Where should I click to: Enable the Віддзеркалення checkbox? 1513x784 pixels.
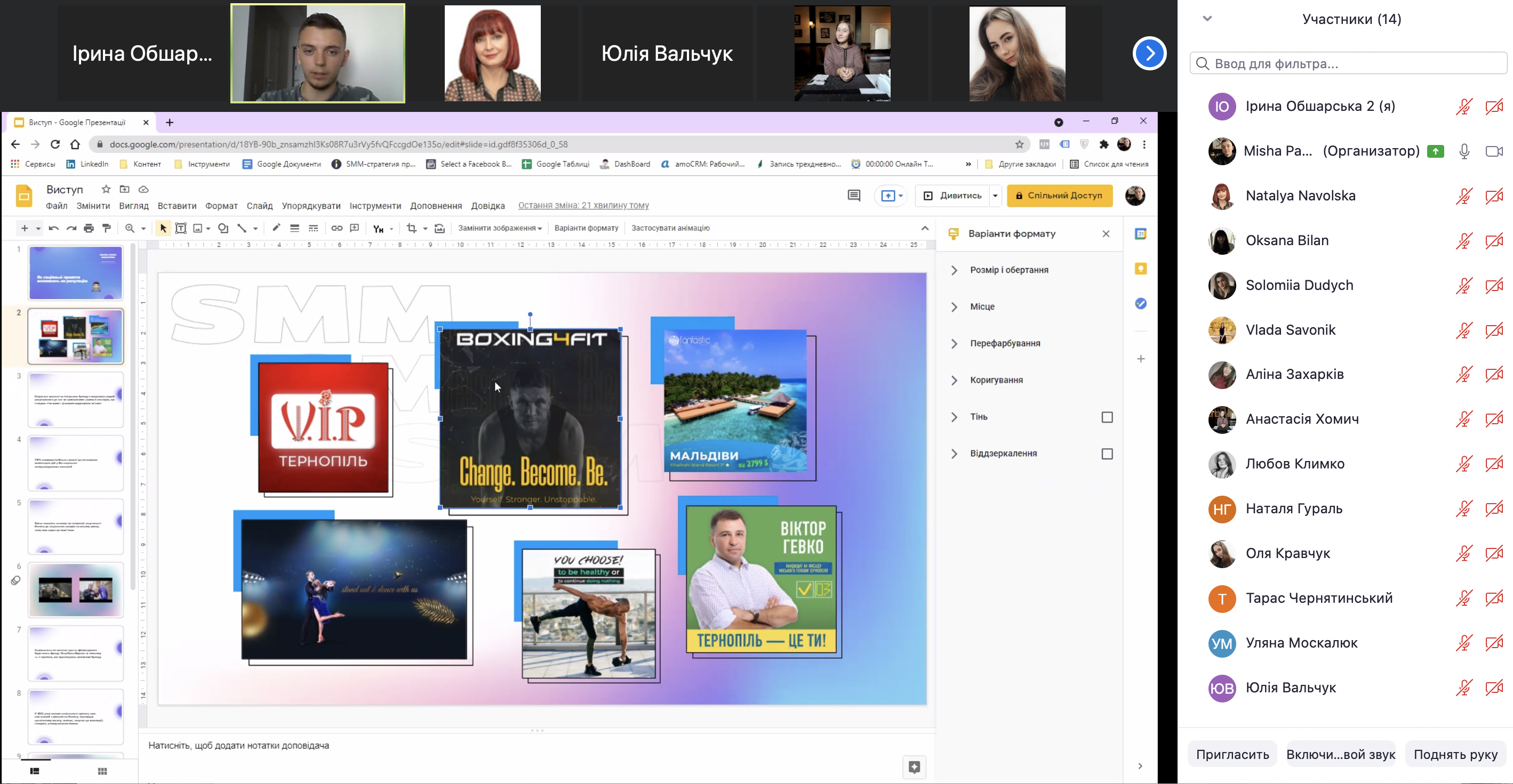tap(1107, 454)
